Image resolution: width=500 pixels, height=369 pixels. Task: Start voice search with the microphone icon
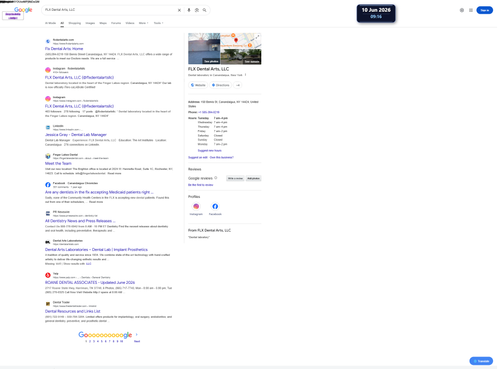point(189,10)
